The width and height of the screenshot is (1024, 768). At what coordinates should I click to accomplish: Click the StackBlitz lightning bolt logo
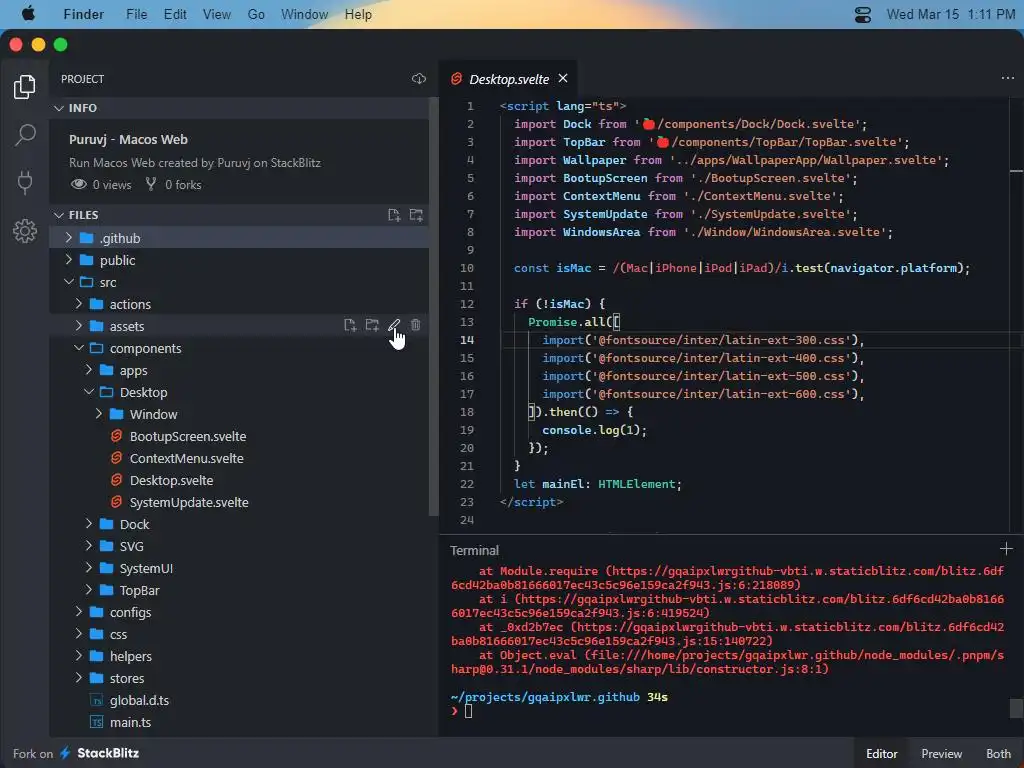pos(65,753)
